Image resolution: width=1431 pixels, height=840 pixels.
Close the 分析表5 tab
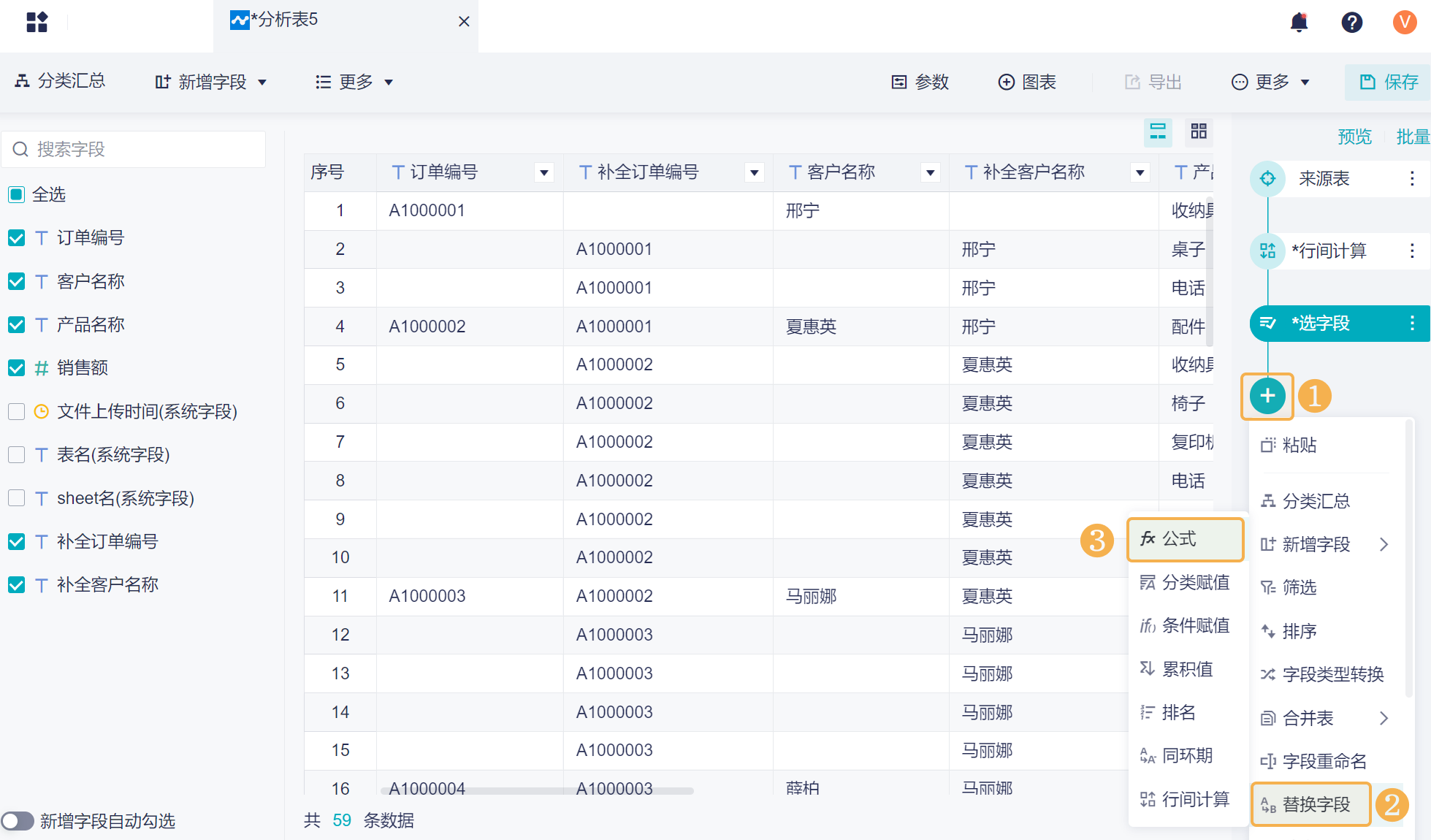coord(464,21)
